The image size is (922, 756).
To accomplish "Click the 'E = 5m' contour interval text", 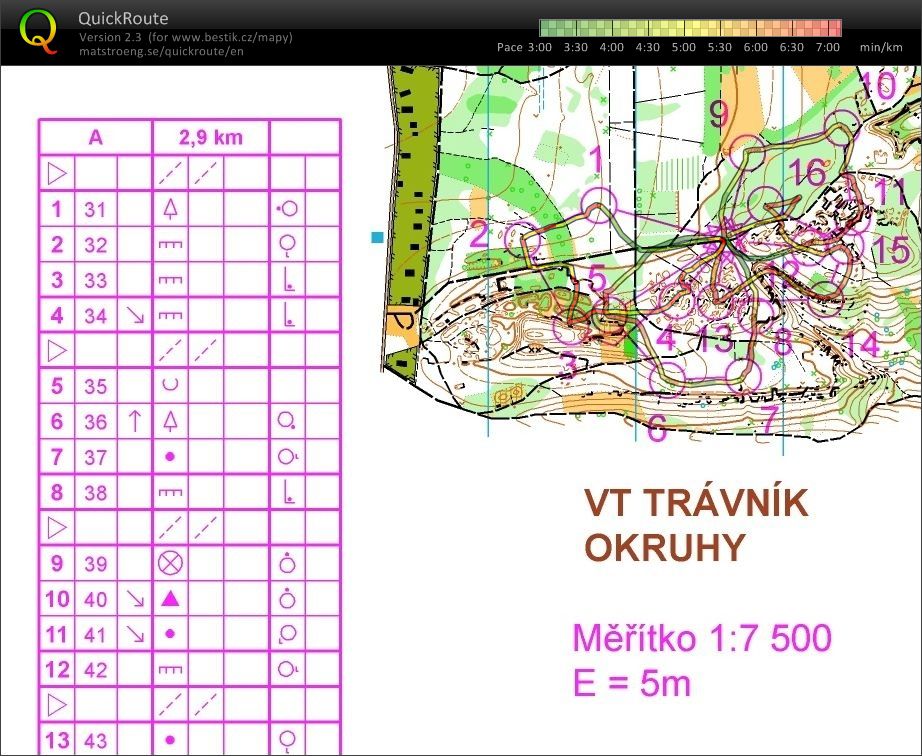I will click(x=632, y=684).
